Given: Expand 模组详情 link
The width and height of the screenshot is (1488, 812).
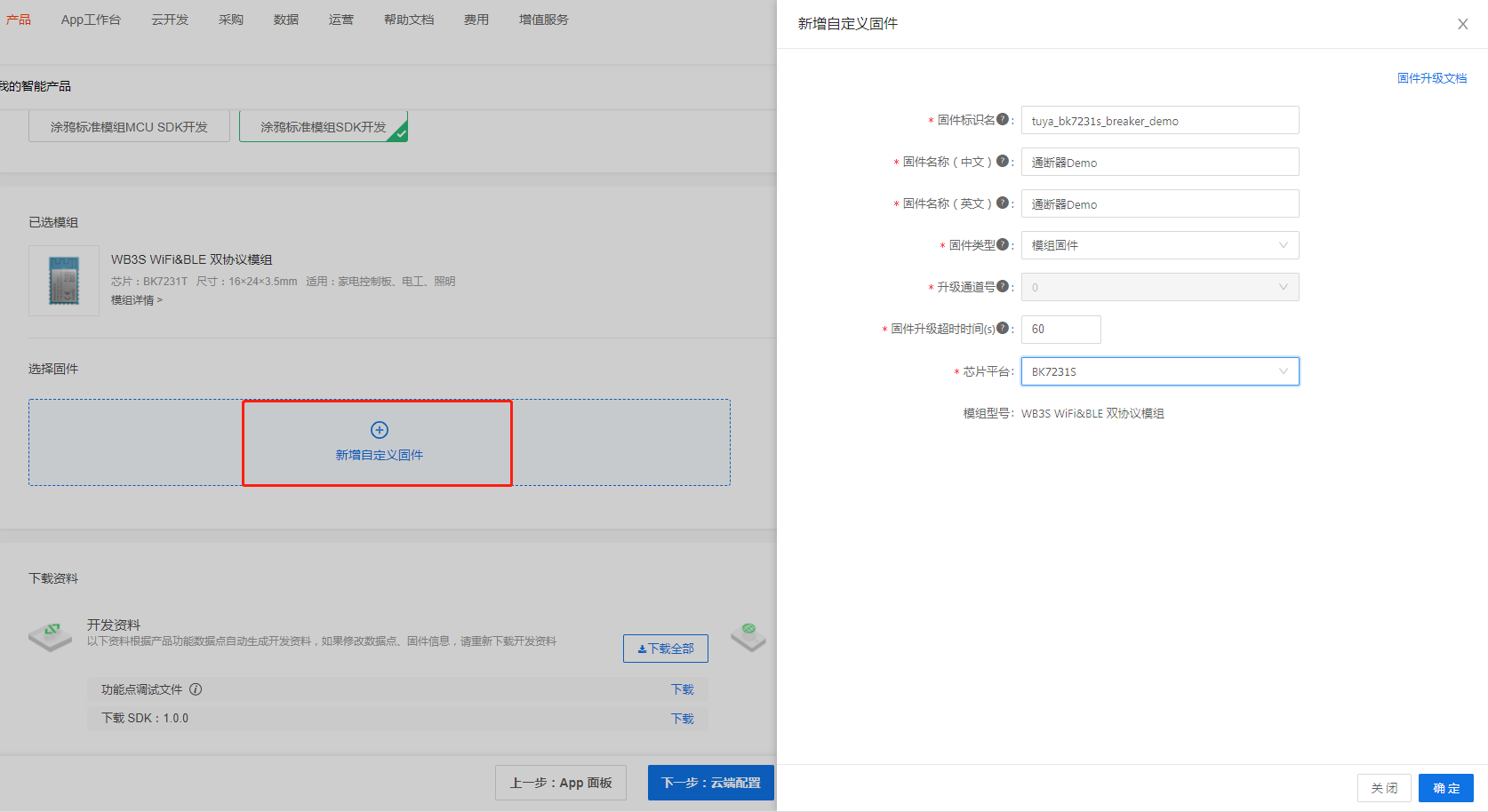Looking at the screenshot, I should pyautogui.click(x=137, y=300).
